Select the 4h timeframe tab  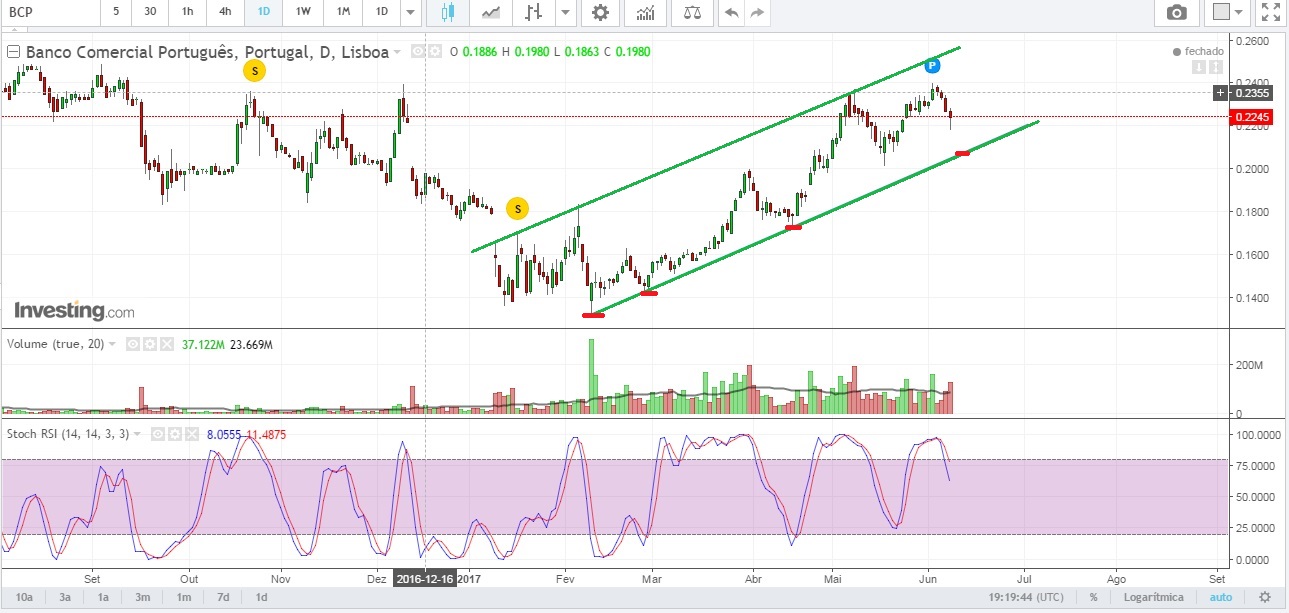[225, 12]
